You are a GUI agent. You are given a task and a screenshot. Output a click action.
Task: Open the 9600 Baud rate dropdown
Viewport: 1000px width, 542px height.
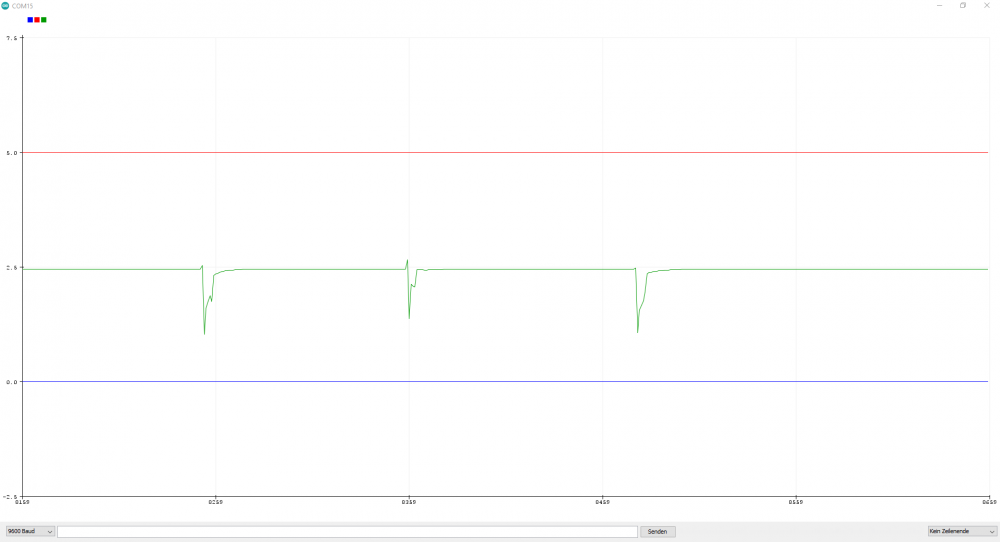tap(30, 531)
